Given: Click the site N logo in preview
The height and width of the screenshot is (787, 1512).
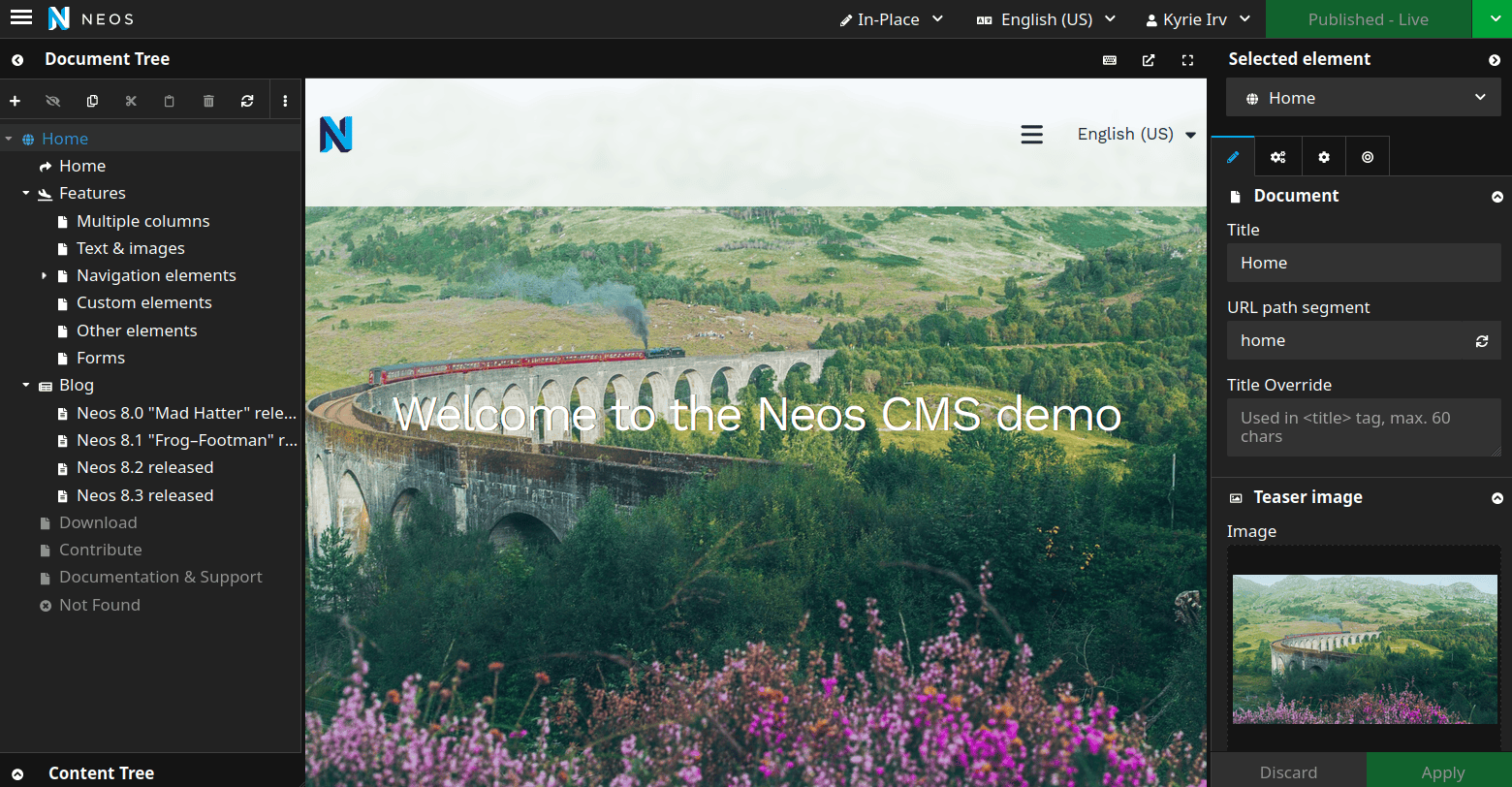Looking at the screenshot, I should point(336,135).
